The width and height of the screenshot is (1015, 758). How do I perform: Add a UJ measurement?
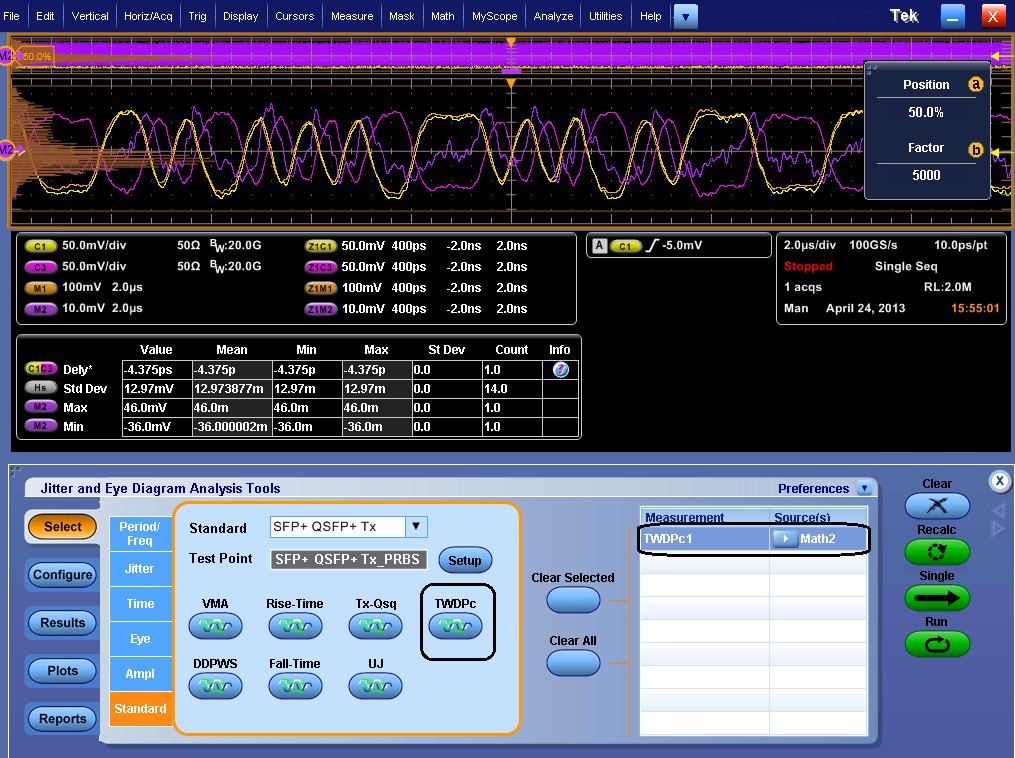375,685
